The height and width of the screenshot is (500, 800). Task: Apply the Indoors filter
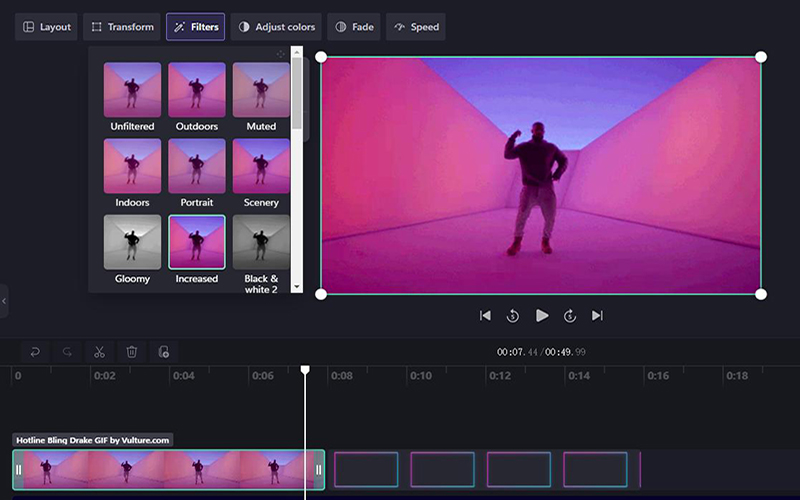tap(132, 166)
